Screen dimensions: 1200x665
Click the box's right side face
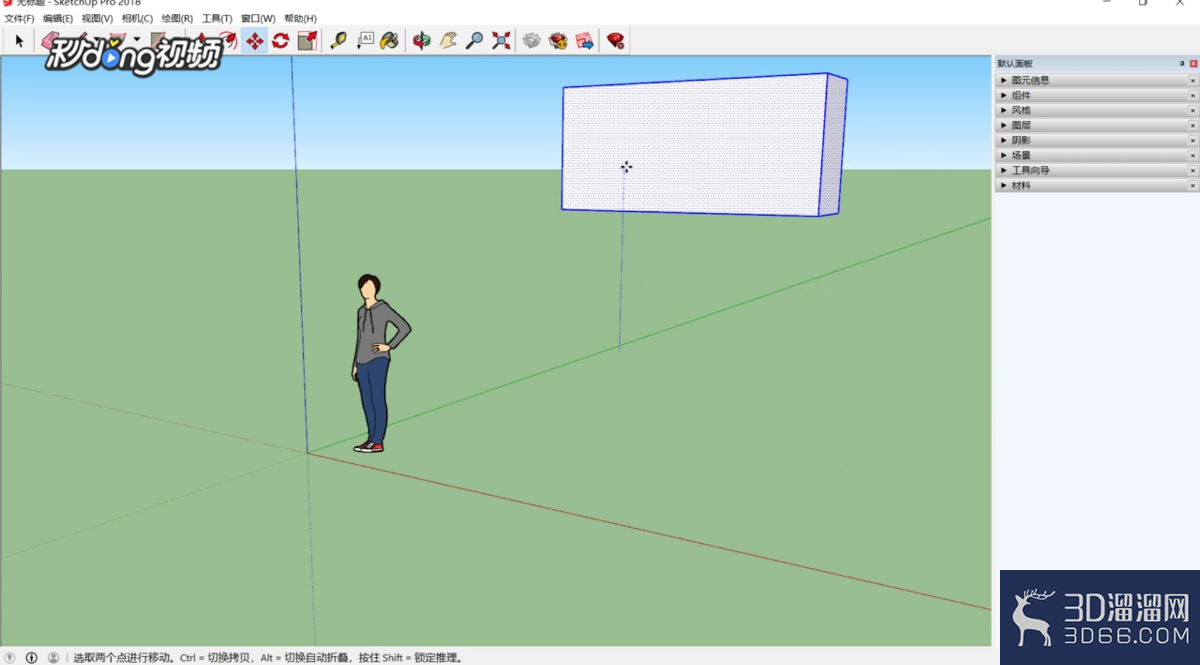pyautogui.click(x=833, y=145)
